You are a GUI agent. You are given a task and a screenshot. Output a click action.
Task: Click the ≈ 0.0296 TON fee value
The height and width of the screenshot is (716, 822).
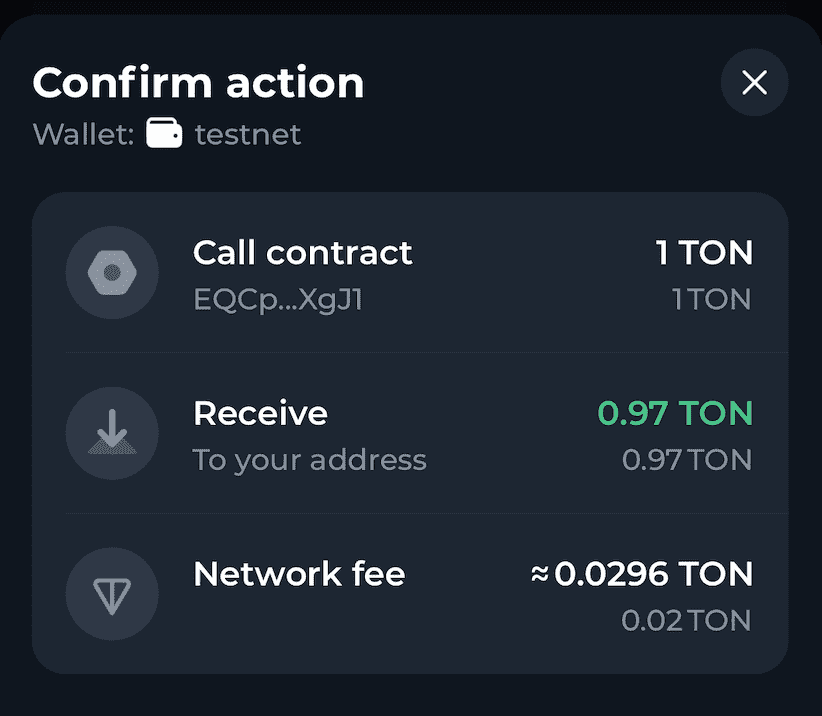tap(653, 574)
